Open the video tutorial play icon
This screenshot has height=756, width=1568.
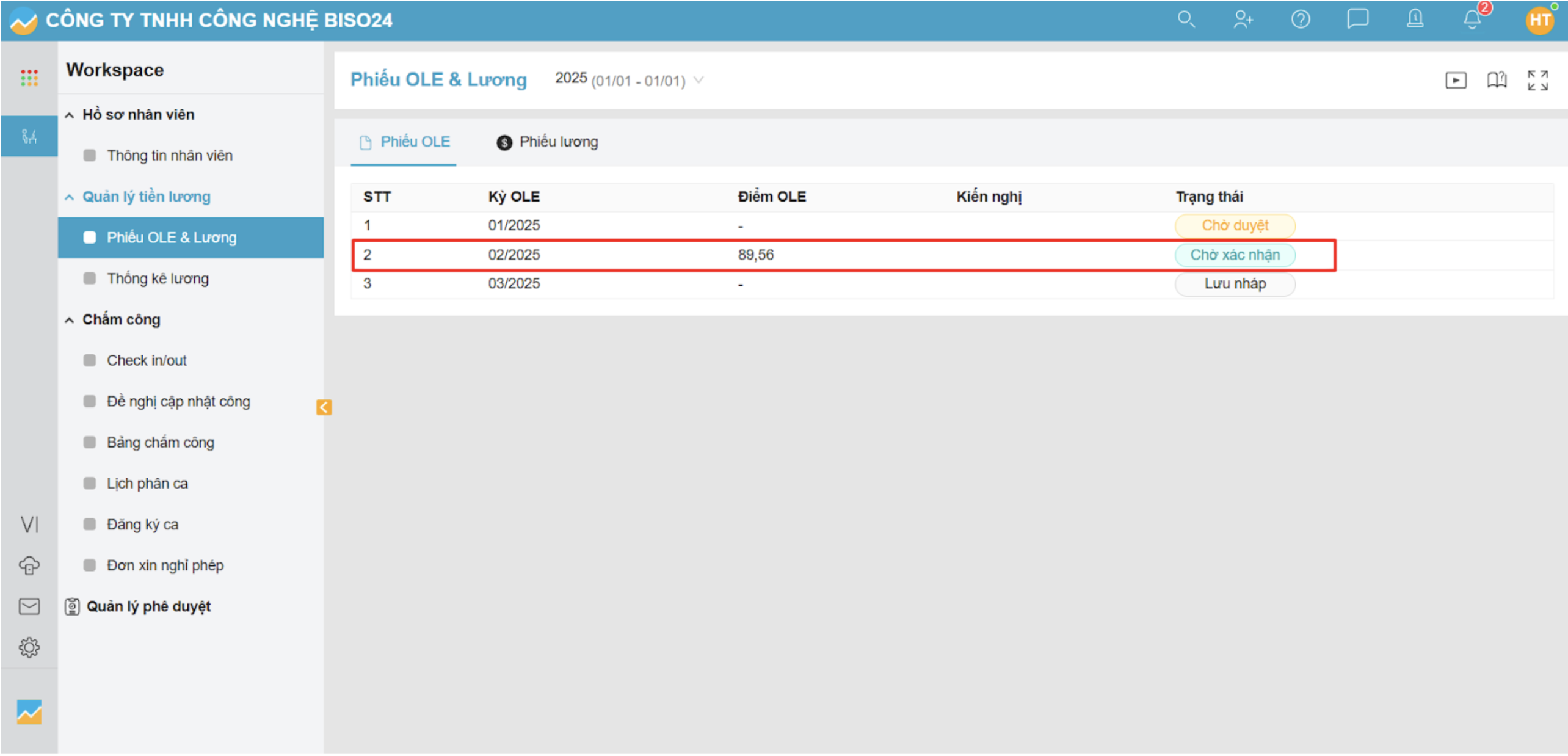(x=1456, y=80)
